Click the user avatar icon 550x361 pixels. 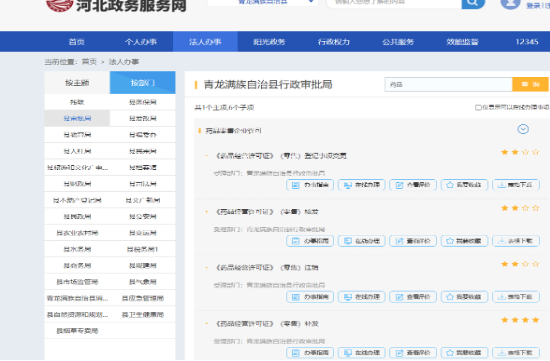point(510,4)
